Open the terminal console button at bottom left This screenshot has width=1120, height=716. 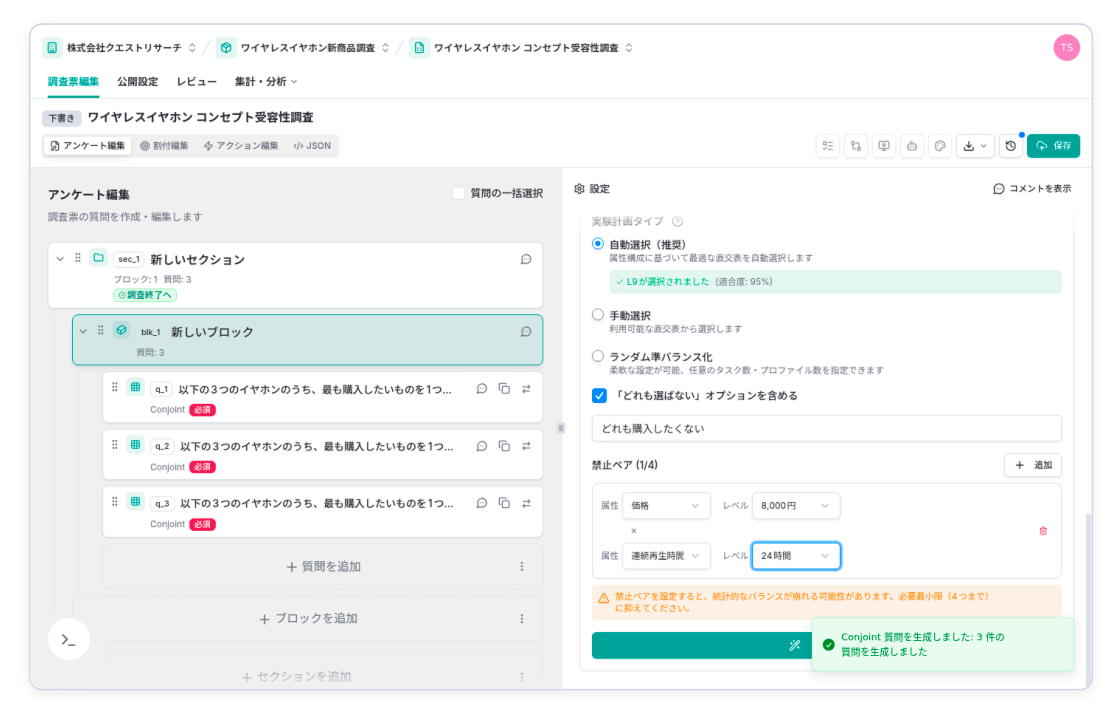tap(69, 640)
